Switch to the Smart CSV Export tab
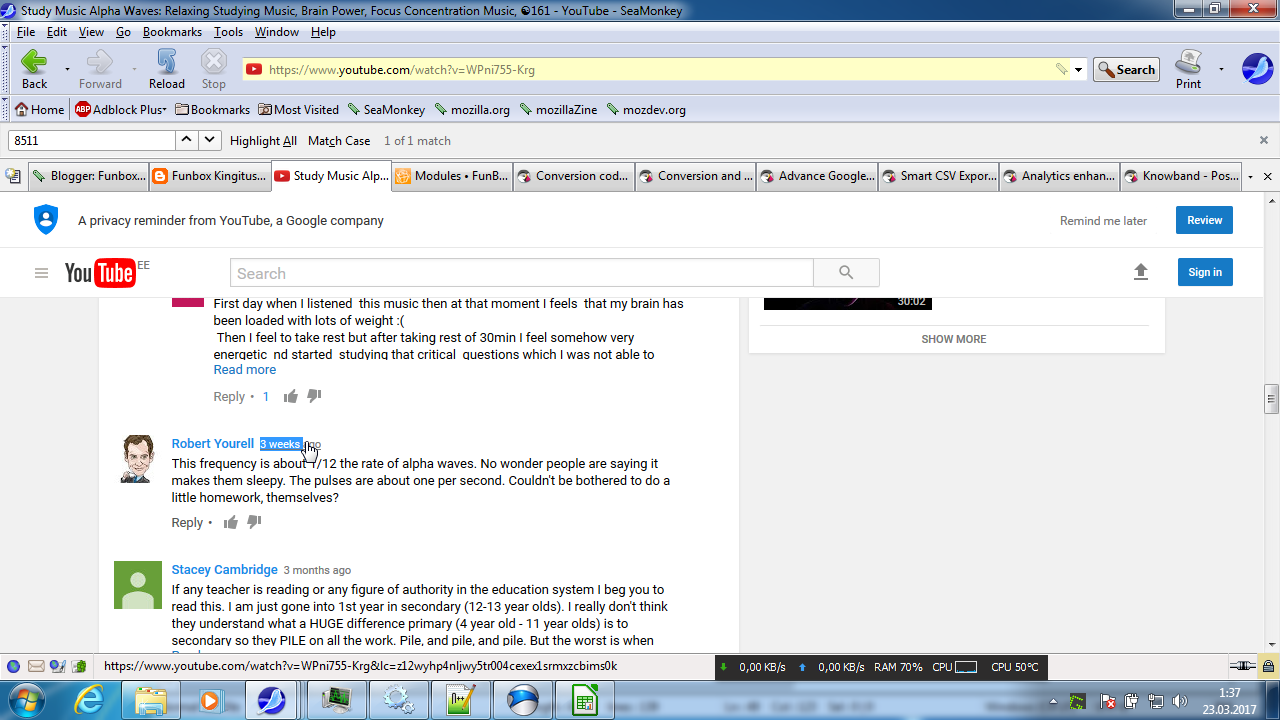 point(939,176)
